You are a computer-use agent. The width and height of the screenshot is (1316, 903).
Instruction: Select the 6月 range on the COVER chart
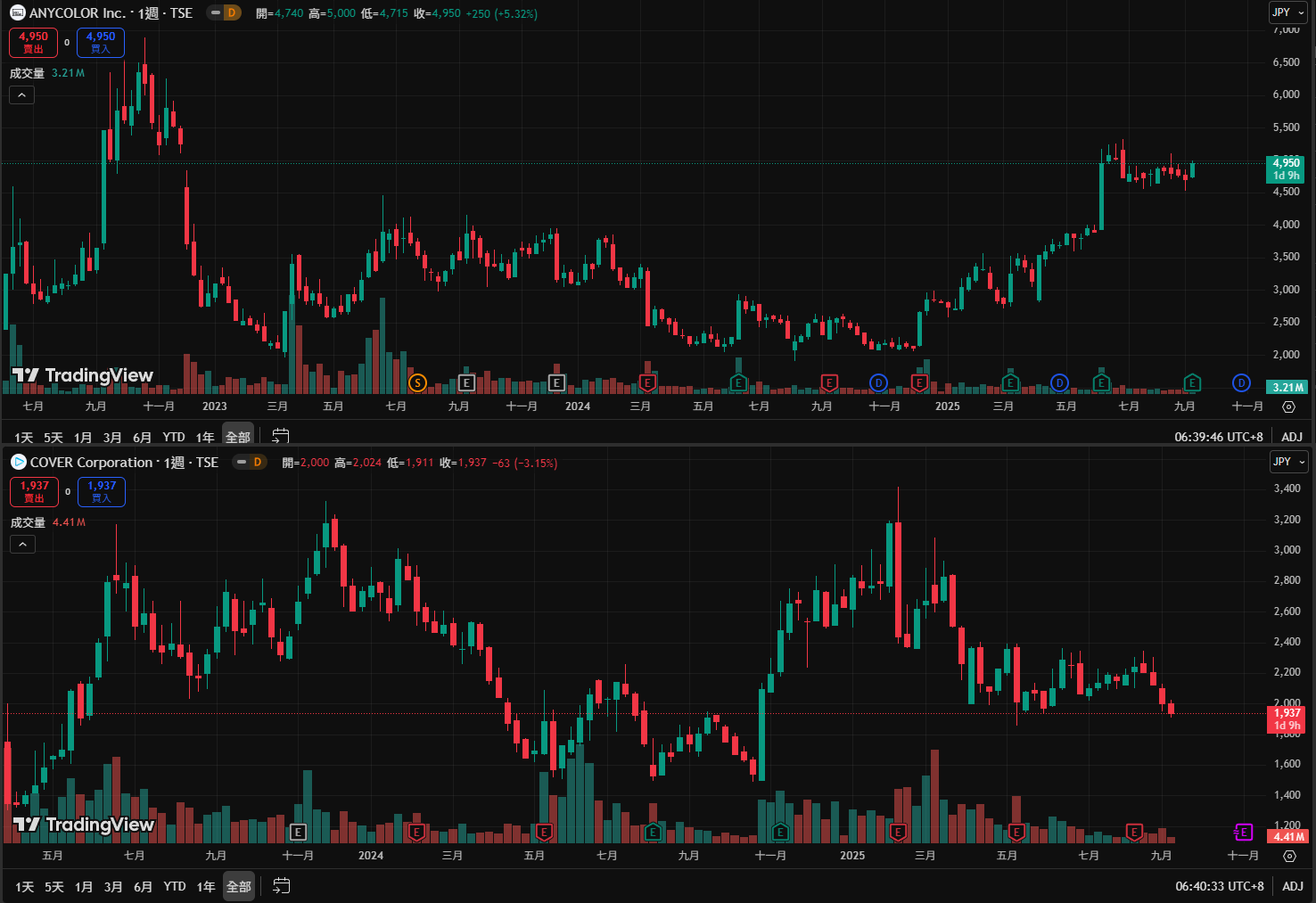pyautogui.click(x=143, y=886)
